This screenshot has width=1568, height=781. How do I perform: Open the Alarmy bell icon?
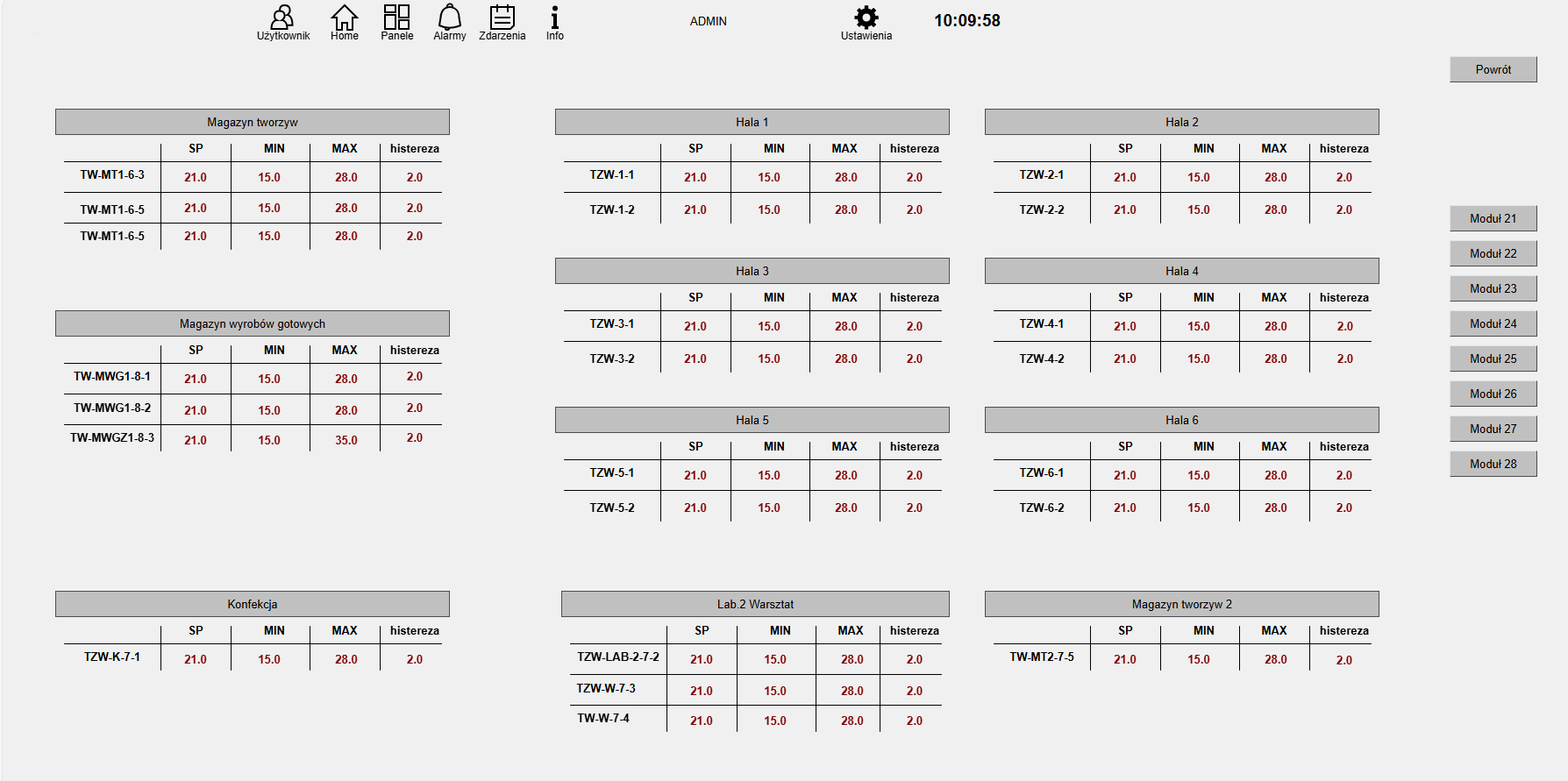click(449, 18)
